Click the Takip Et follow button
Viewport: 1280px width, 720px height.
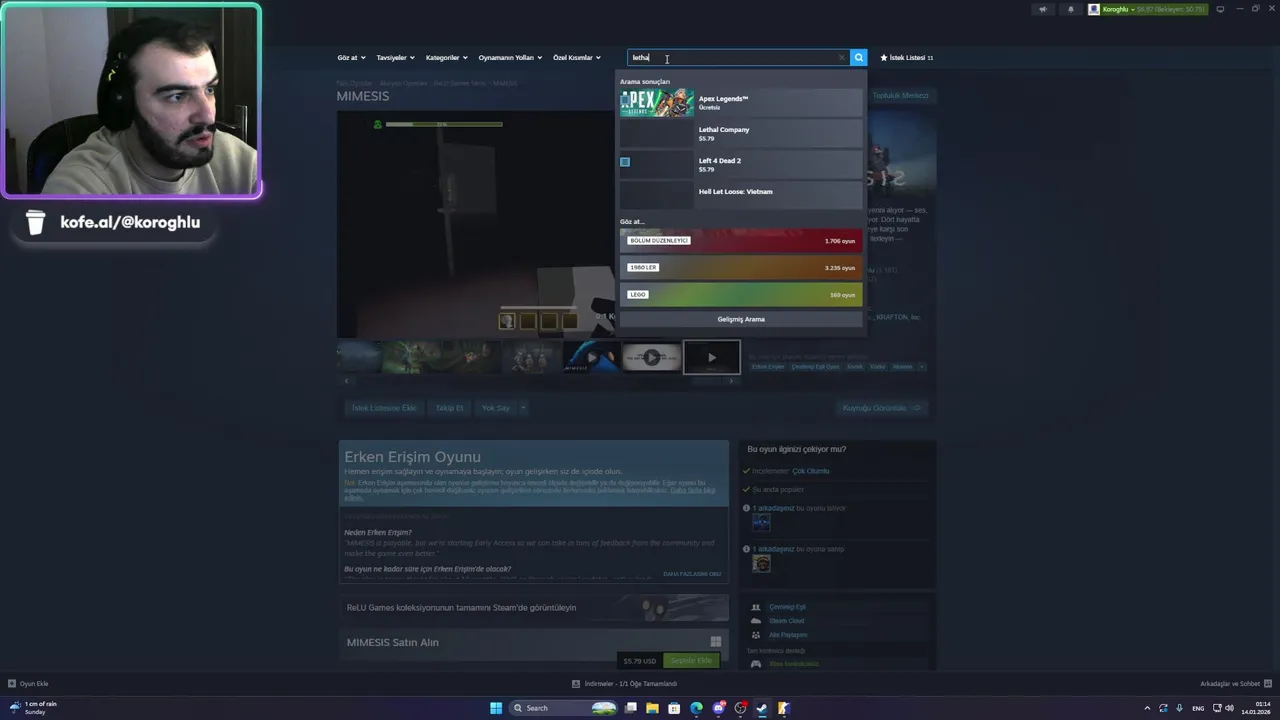[449, 408]
